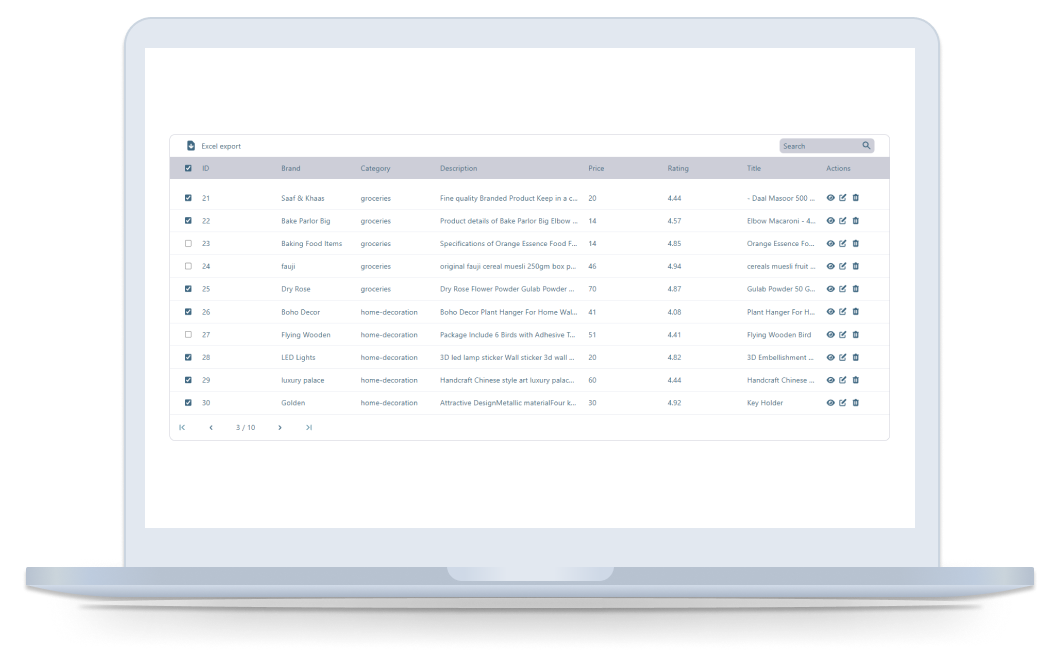Image resolution: width=1060 pixels, height=662 pixels.
Task: View details for the Flying Wooden row
Action: pos(831,335)
